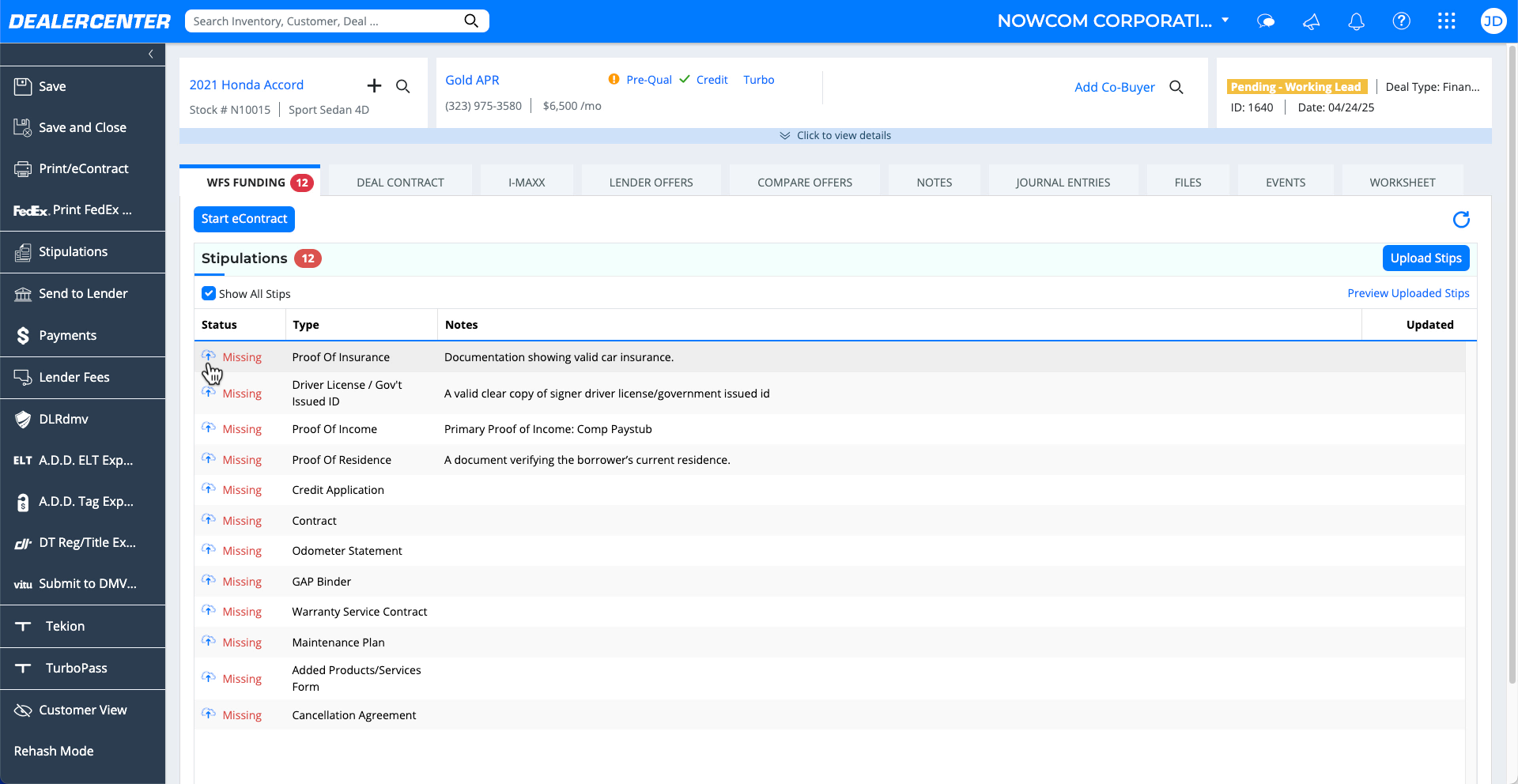Viewport: 1518px width, 784px height.
Task: Open Preview Uploaded Stips link
Action: 1408,293
